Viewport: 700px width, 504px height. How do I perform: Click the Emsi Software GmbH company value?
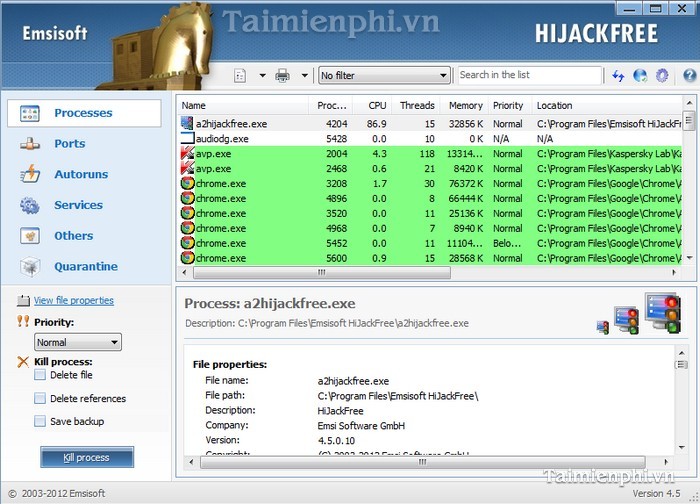pos(361,426)
